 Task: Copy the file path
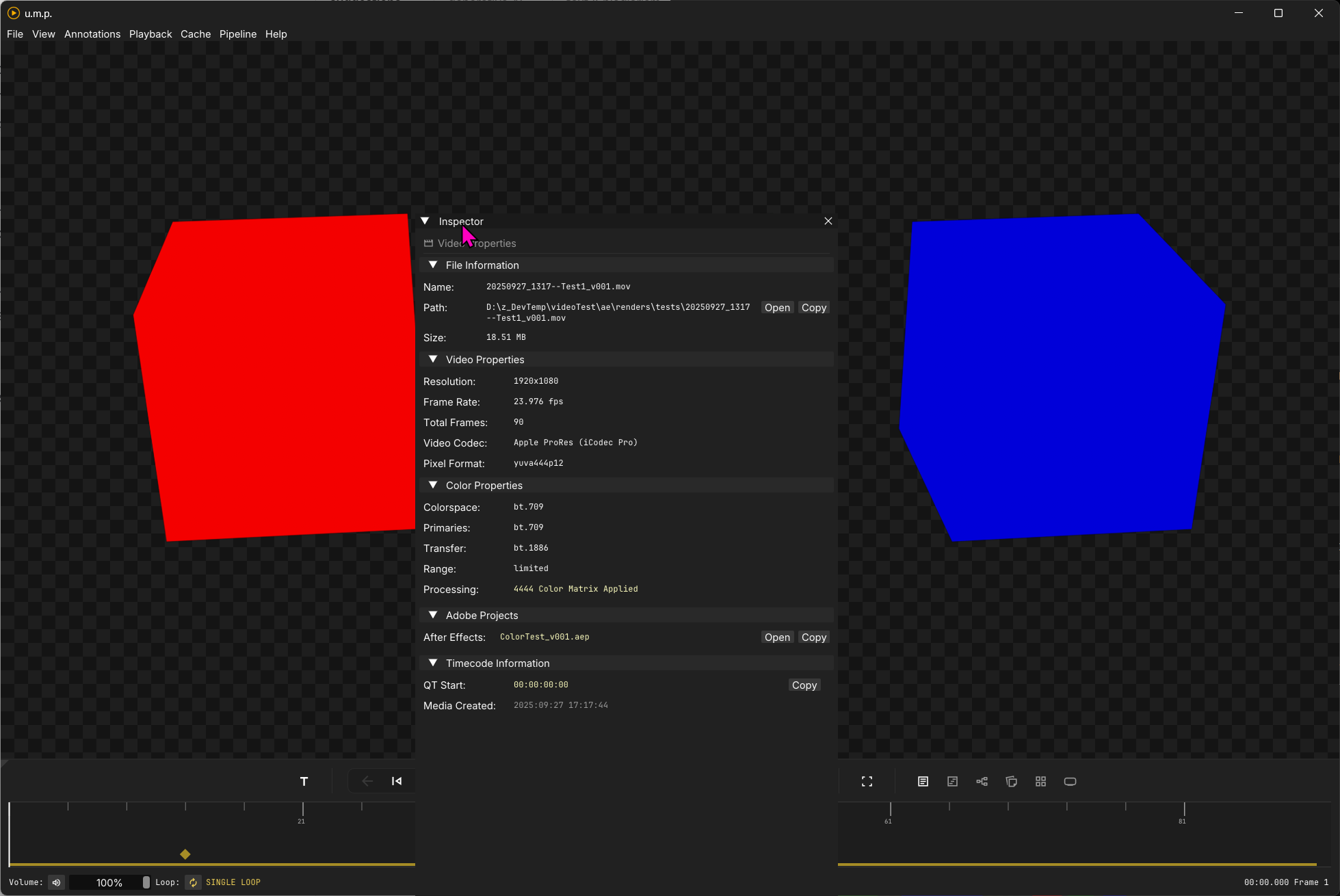[813, 308]
